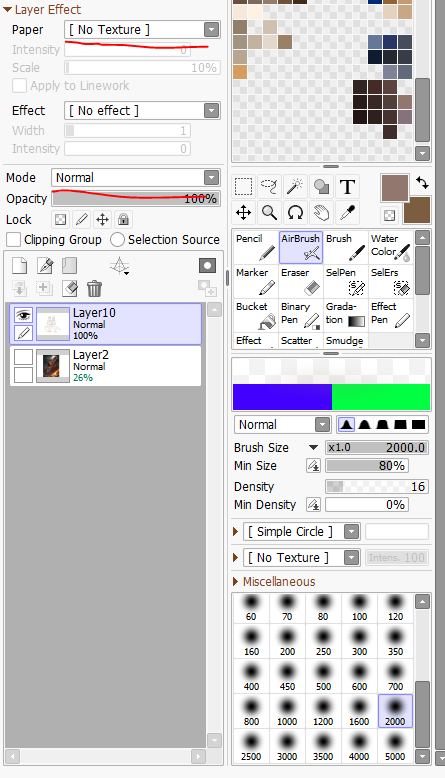Choose the SelPen tool

pyautogui.click(x=346, y=281)
